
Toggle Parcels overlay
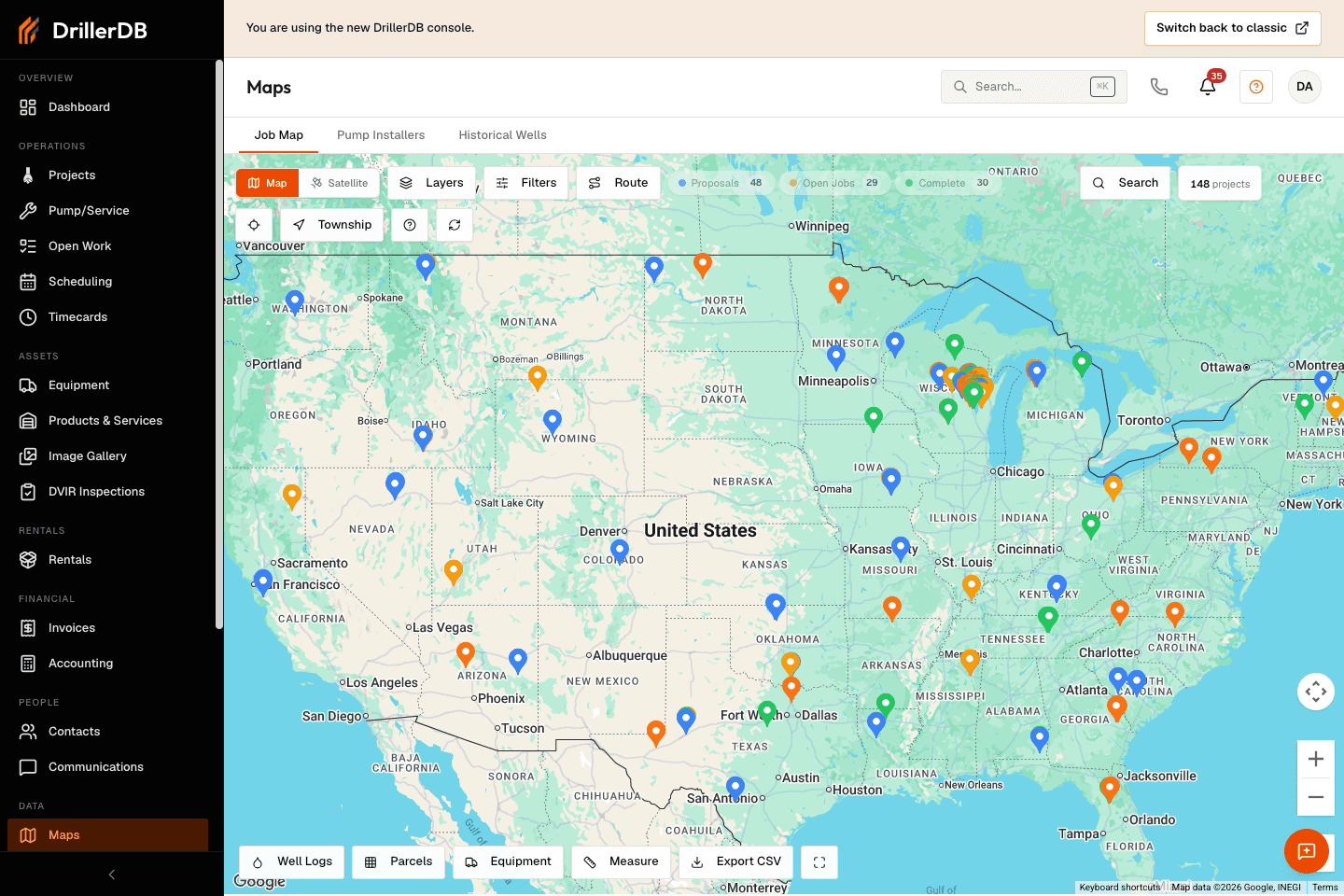tap(399, 862)
